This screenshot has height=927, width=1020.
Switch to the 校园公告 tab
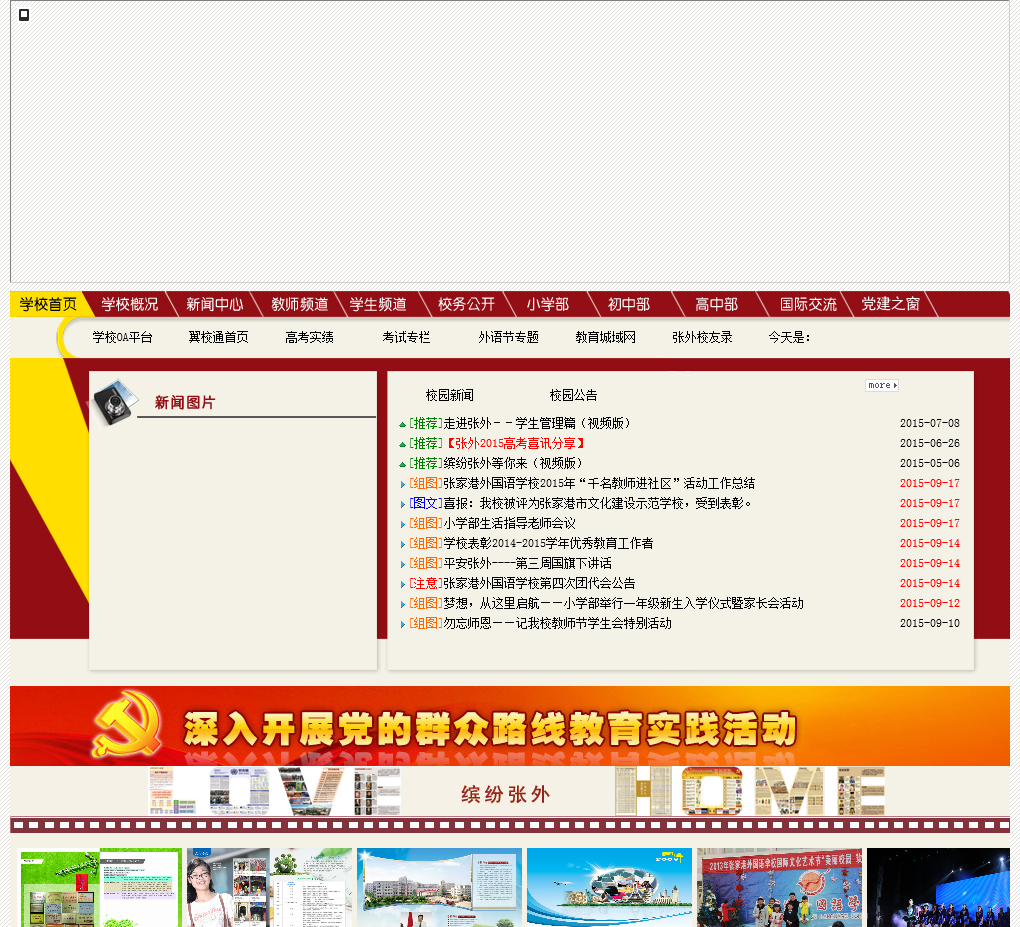[x=574, y=395]
